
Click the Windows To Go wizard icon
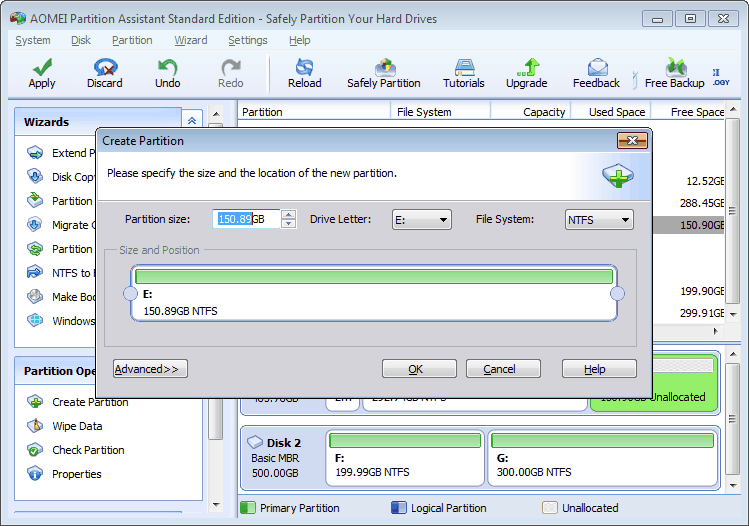(35, 320)
